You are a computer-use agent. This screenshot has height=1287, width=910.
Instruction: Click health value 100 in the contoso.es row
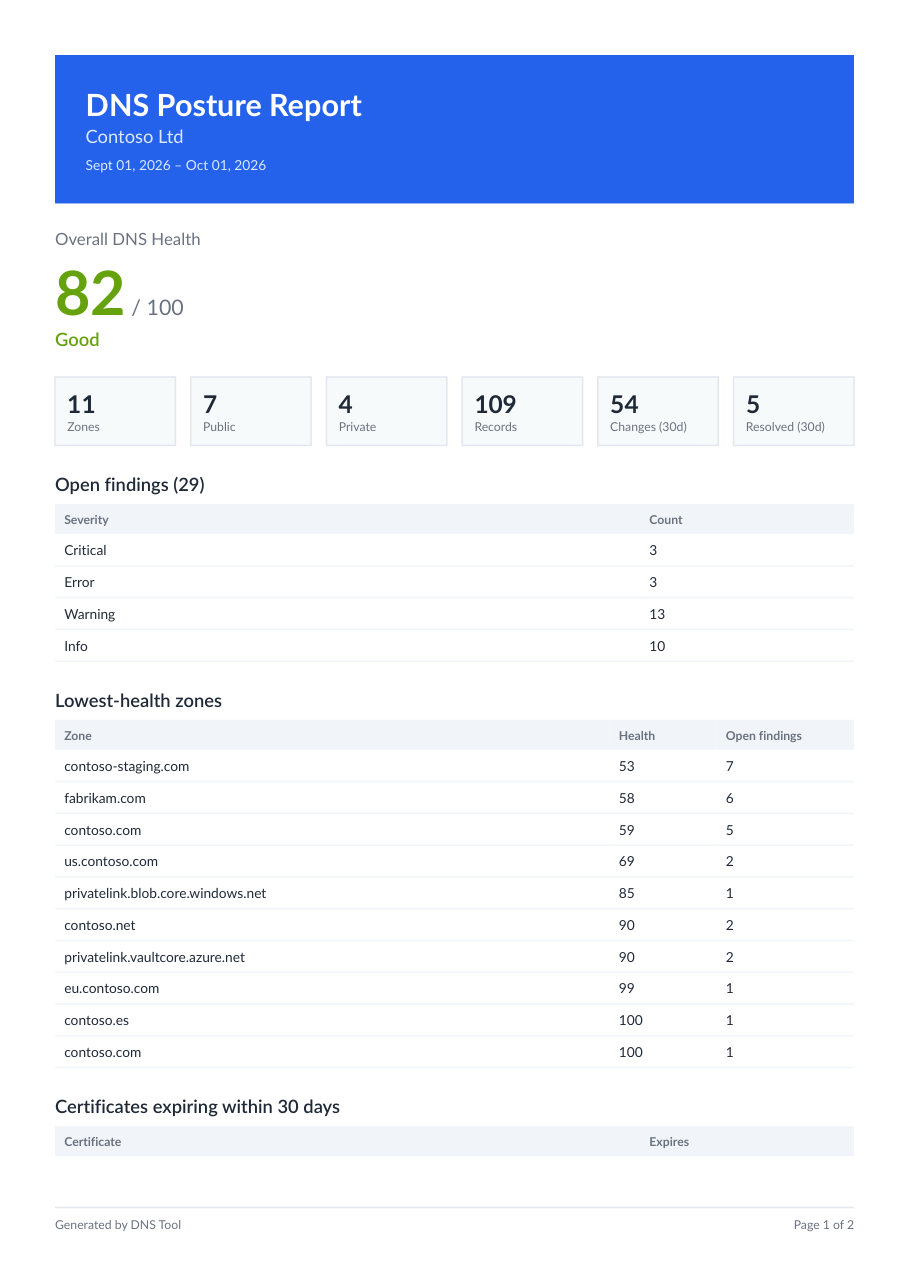pos(631,1020)
